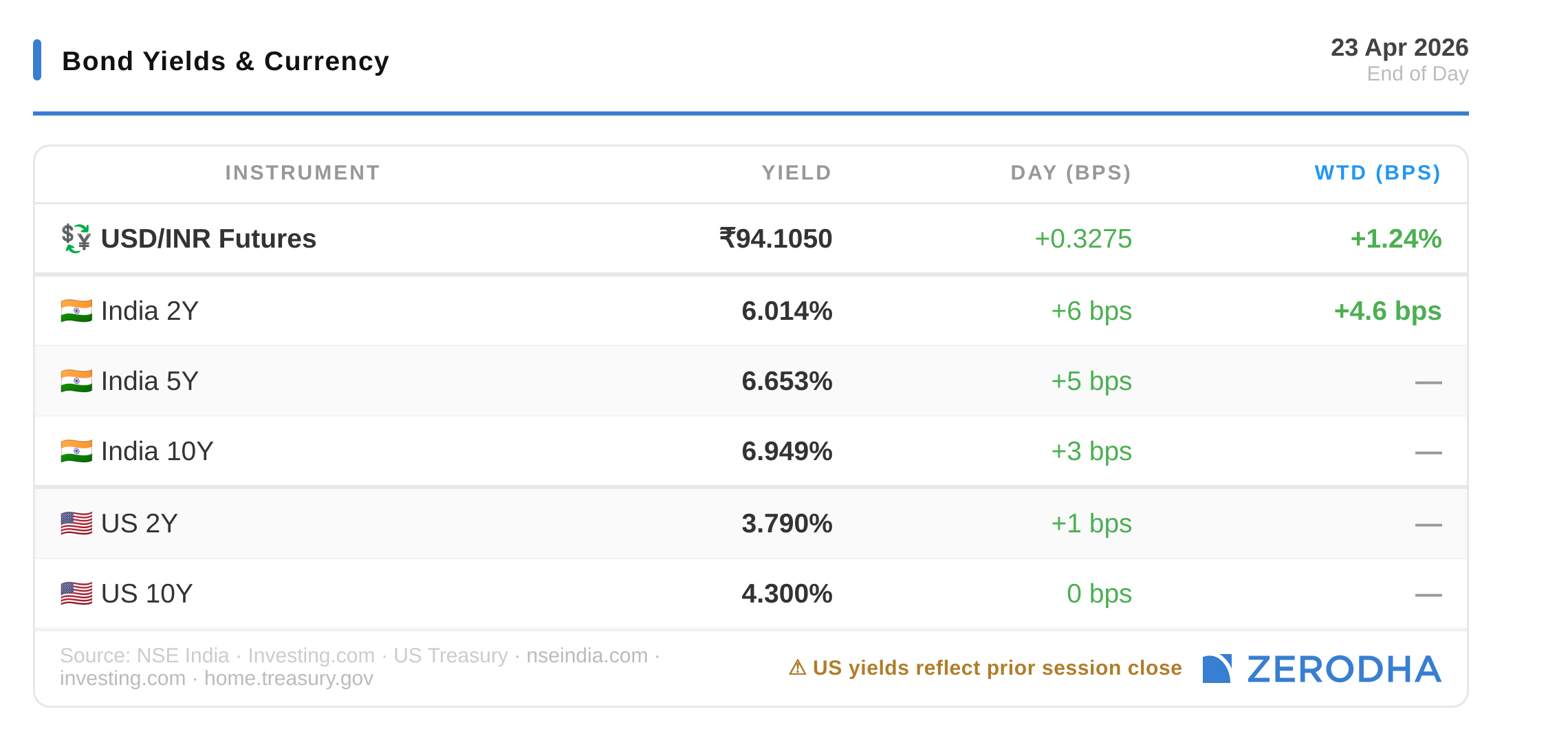Click the US flag next to US 2Y
The height and width of the screenshot is (749, 1568).
coord(76,523)
